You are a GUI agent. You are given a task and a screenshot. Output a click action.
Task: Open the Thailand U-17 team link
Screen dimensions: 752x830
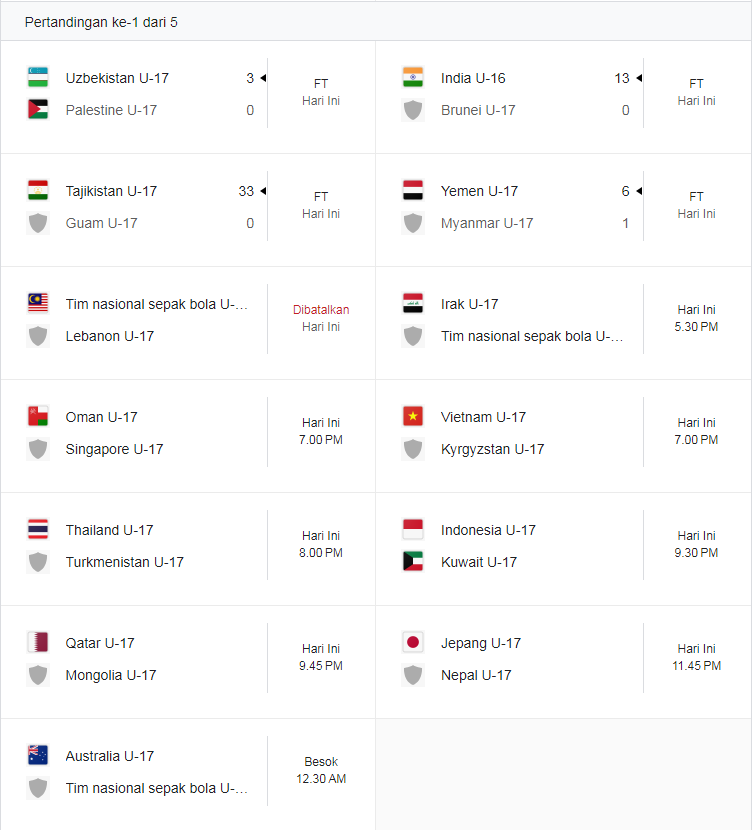[110, 530]
